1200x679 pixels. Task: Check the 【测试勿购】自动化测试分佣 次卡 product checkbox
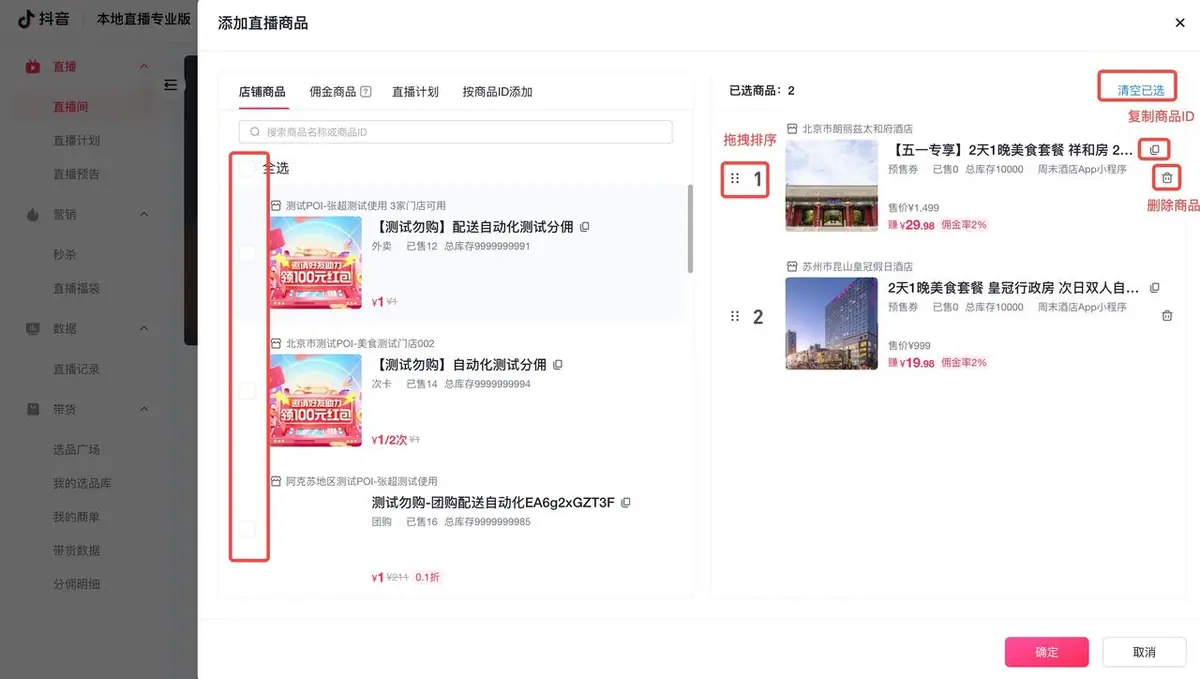247,391
